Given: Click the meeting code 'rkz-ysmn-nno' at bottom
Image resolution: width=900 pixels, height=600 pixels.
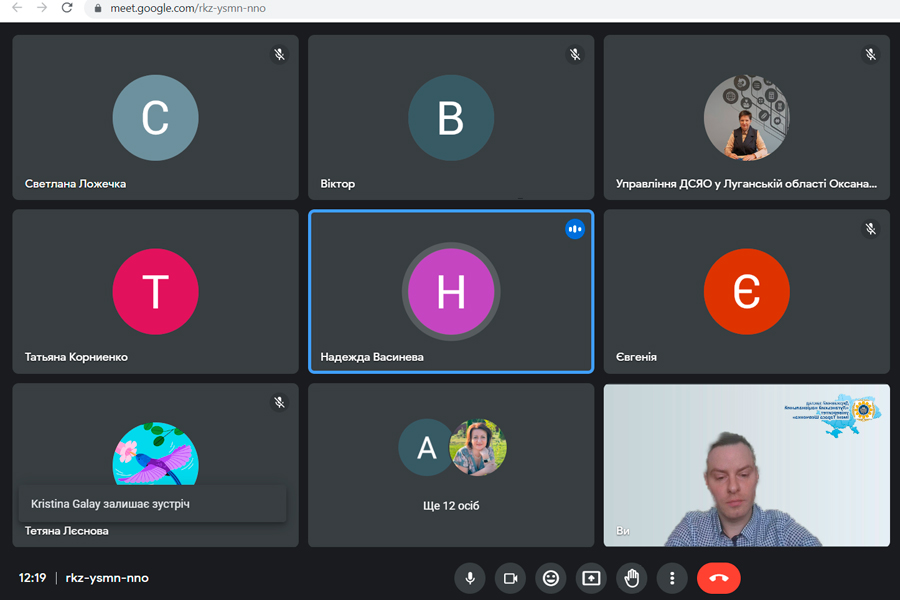Looking at the screenshot, I should (x=107, y=578).
